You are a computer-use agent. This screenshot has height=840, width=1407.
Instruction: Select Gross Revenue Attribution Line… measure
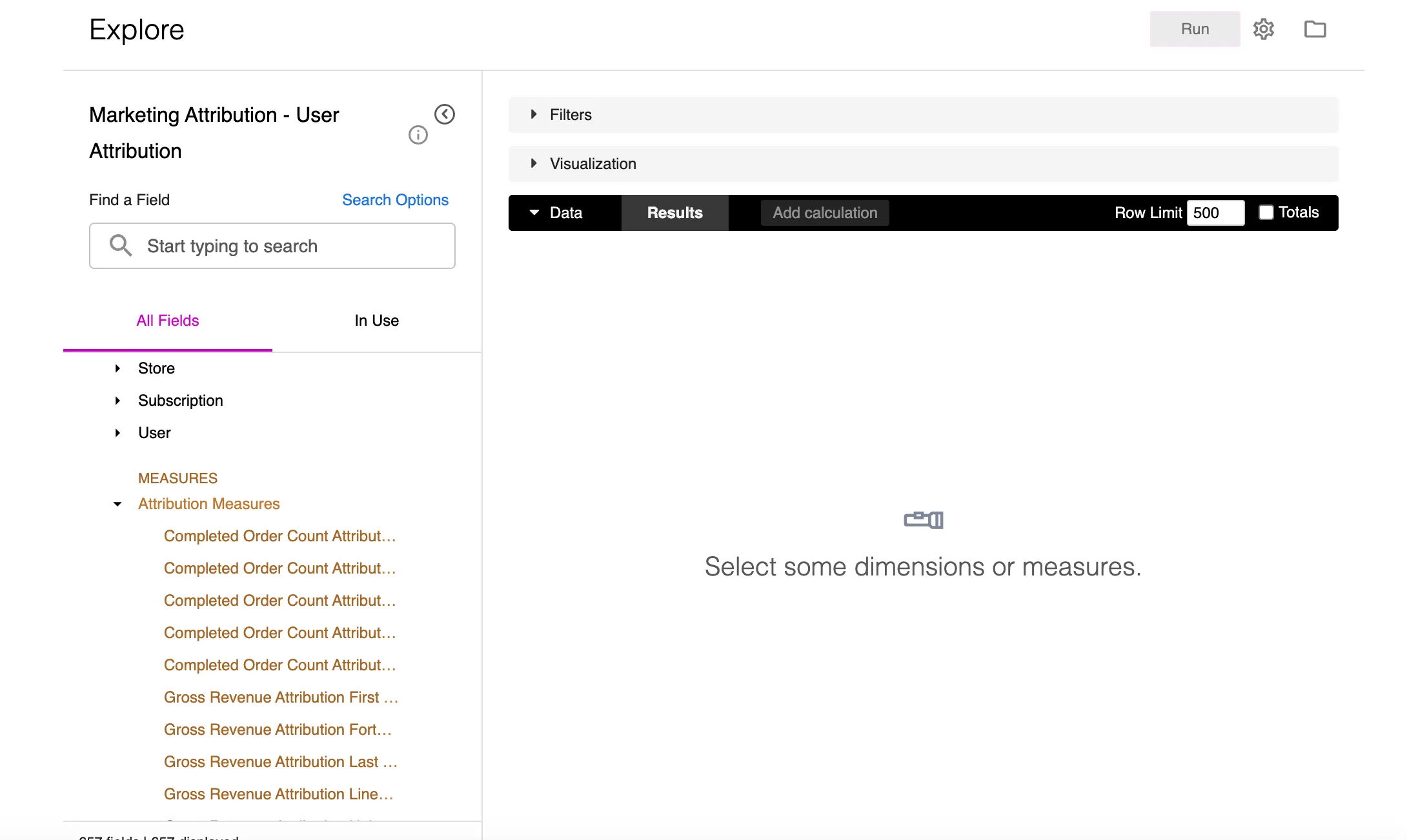pos(279,794)
